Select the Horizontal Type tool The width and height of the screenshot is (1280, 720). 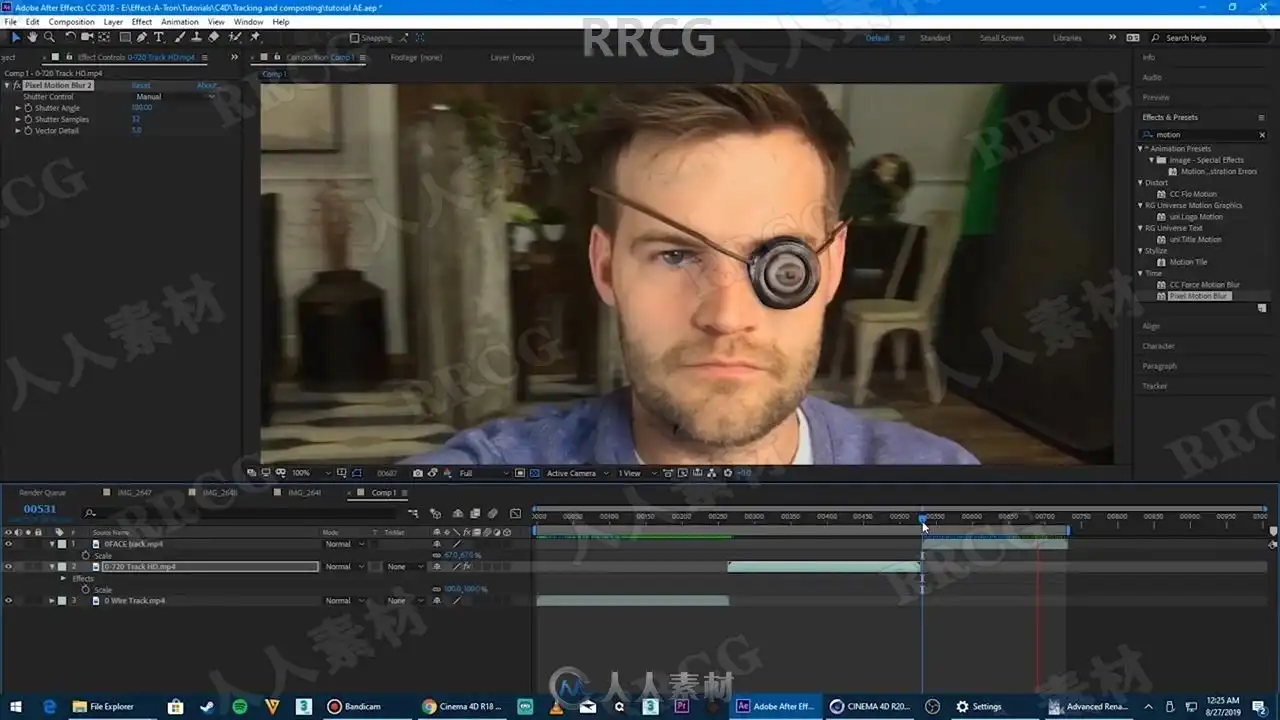[x=159, y=37]
